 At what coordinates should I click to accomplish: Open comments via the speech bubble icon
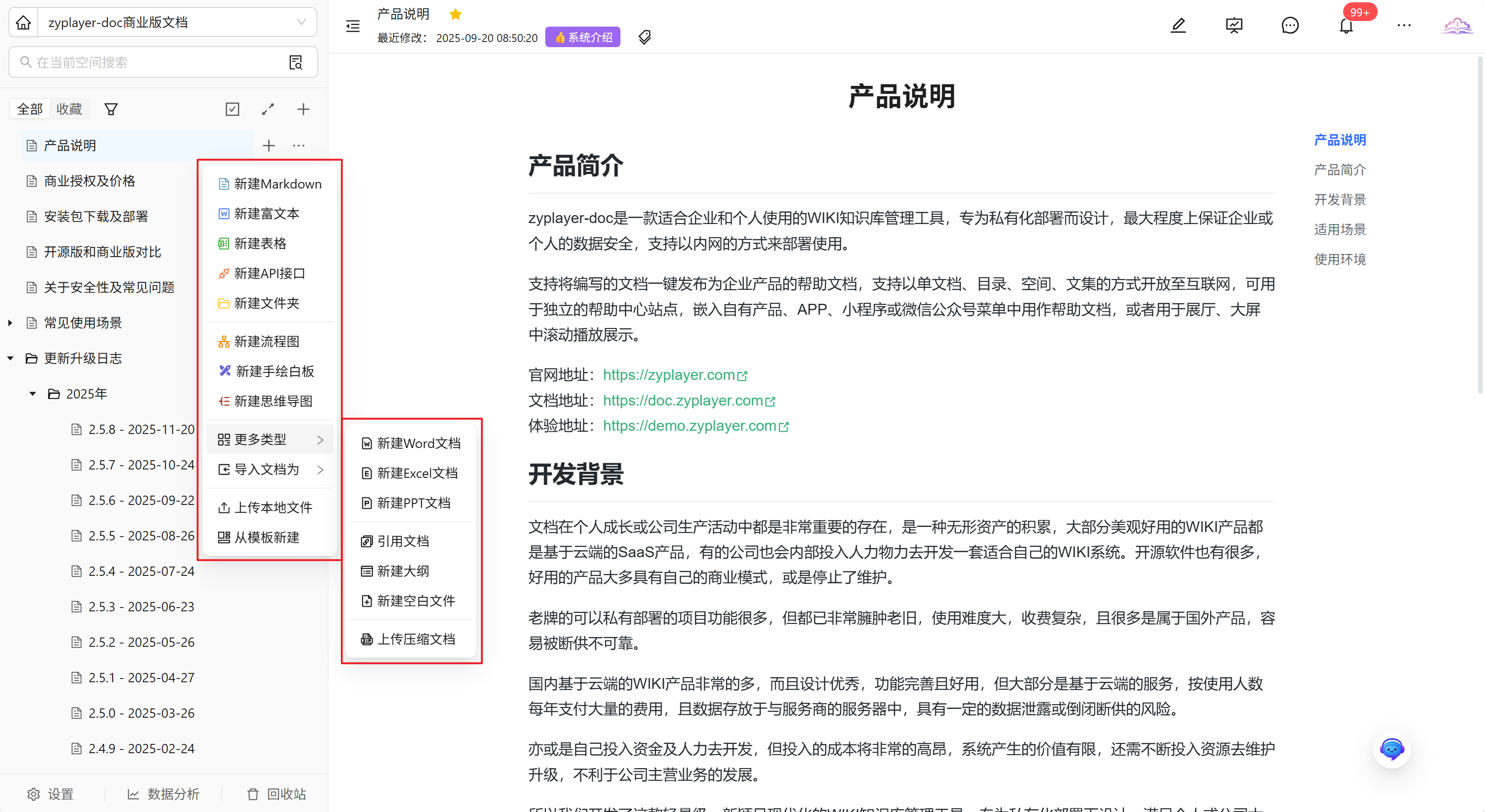click(x=1289, y=25)
